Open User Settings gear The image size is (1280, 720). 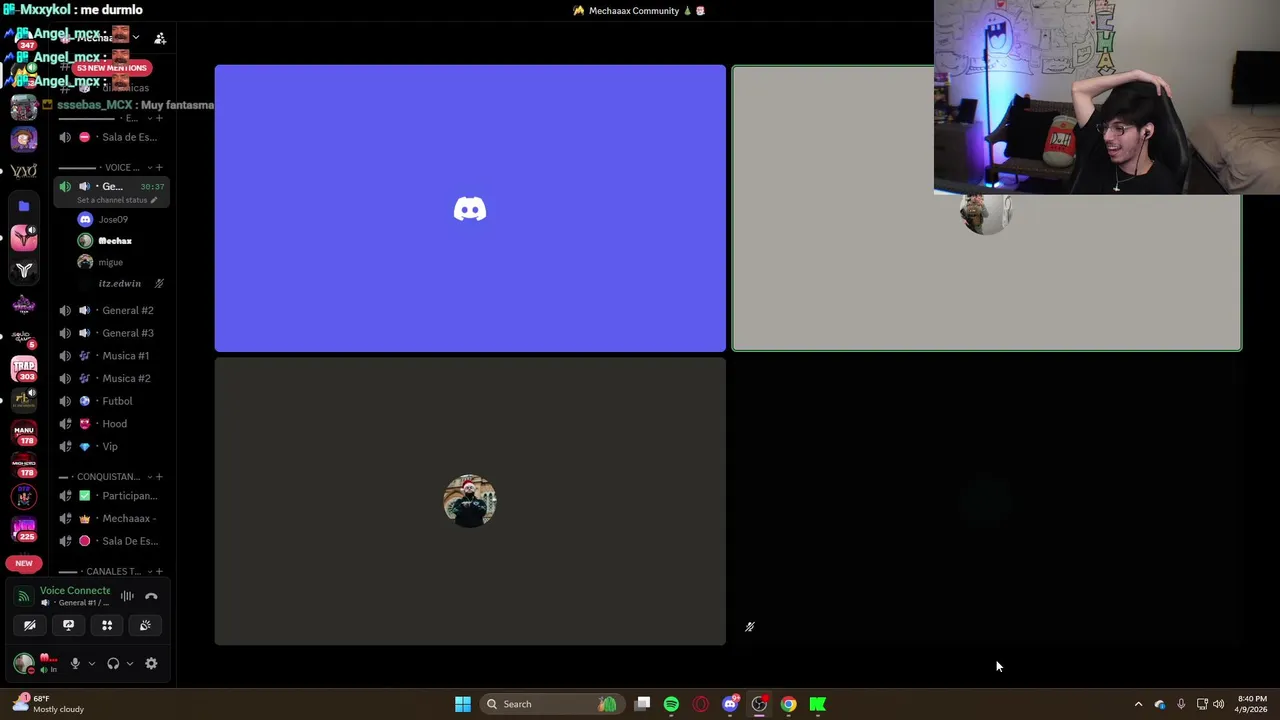point(151,663)
